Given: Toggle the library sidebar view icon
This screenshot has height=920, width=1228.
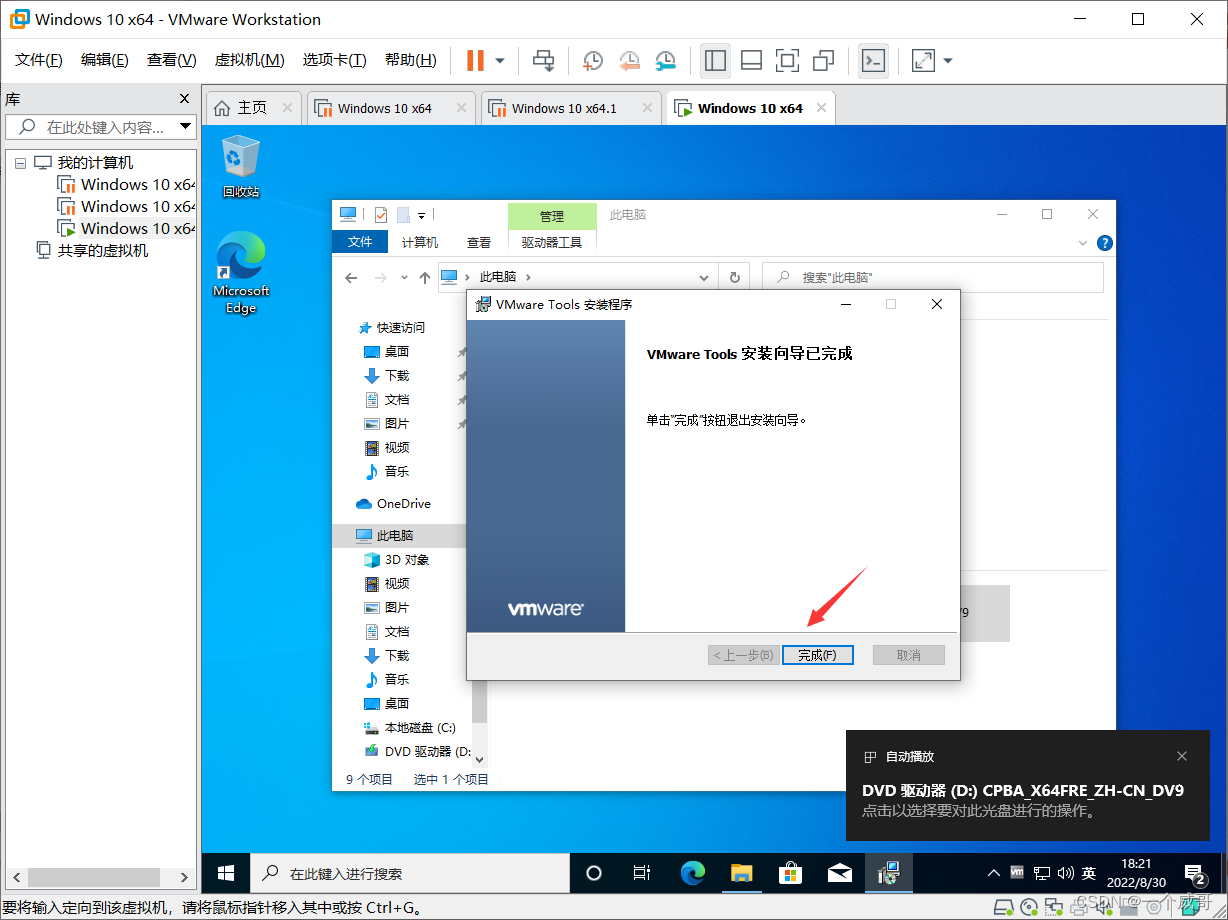Looking at the screenshot, I should pyautogui.click(x=715, y=60).
